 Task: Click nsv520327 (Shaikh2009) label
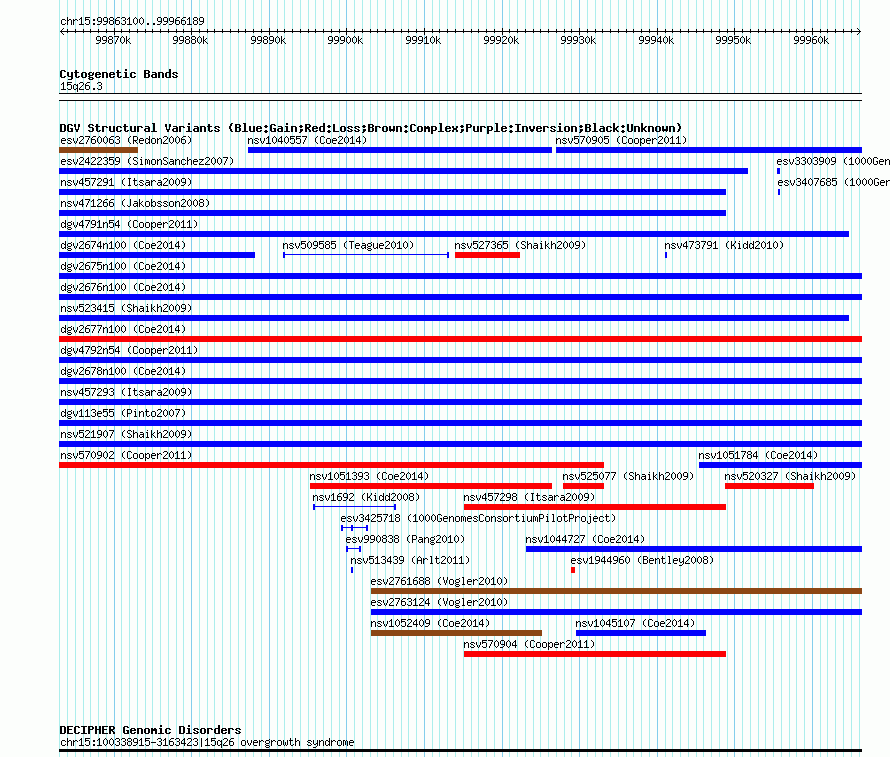click(790, 476)
